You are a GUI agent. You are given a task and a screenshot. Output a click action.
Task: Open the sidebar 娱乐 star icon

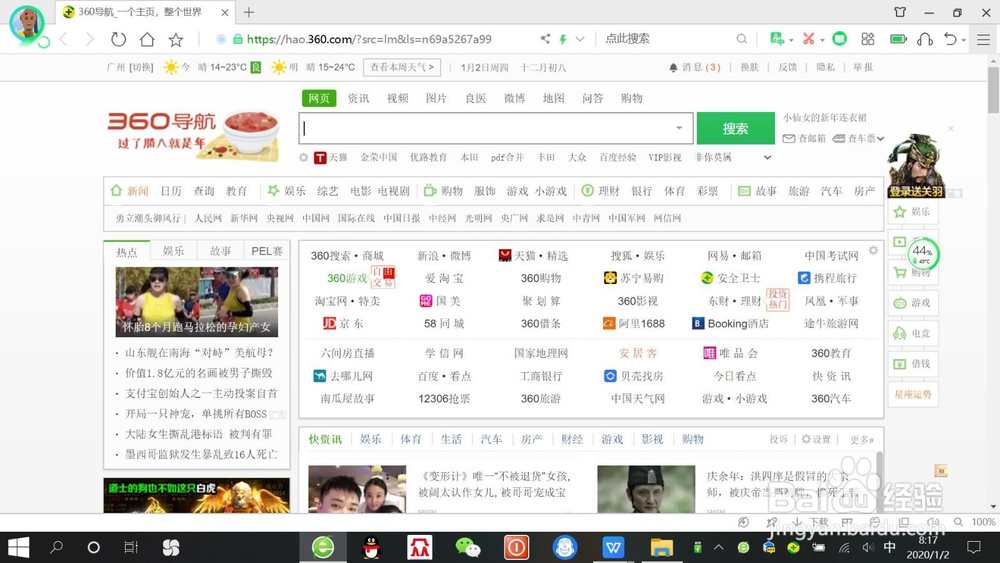[900, 212]
